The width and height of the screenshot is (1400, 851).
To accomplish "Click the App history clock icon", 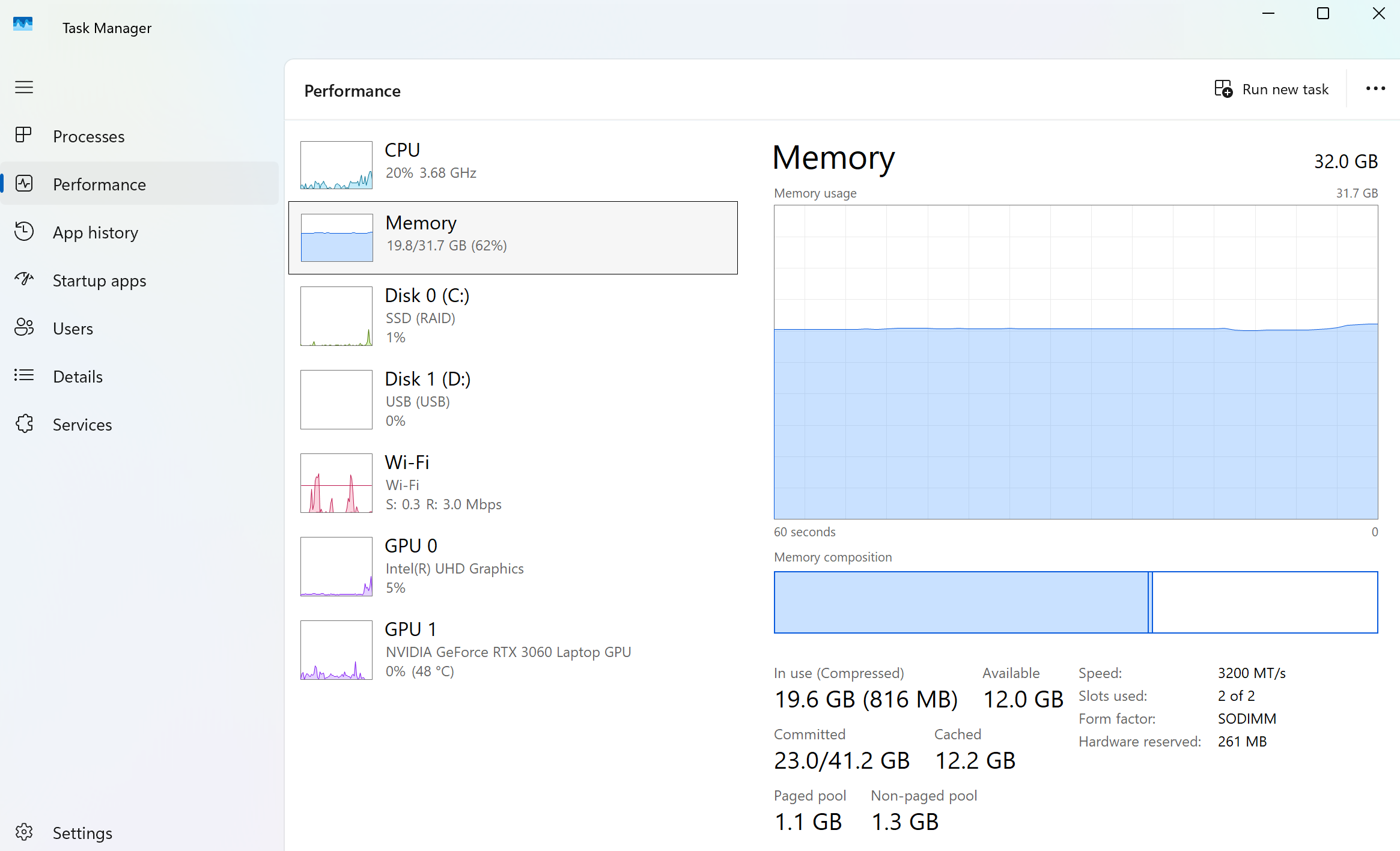I will click(x=24, y=232).
